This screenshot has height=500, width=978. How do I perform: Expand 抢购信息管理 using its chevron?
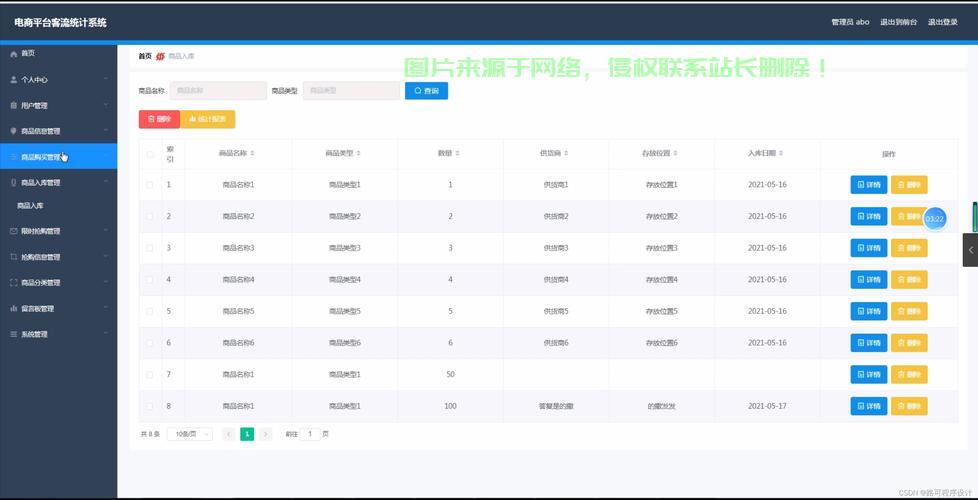[105, 257]
